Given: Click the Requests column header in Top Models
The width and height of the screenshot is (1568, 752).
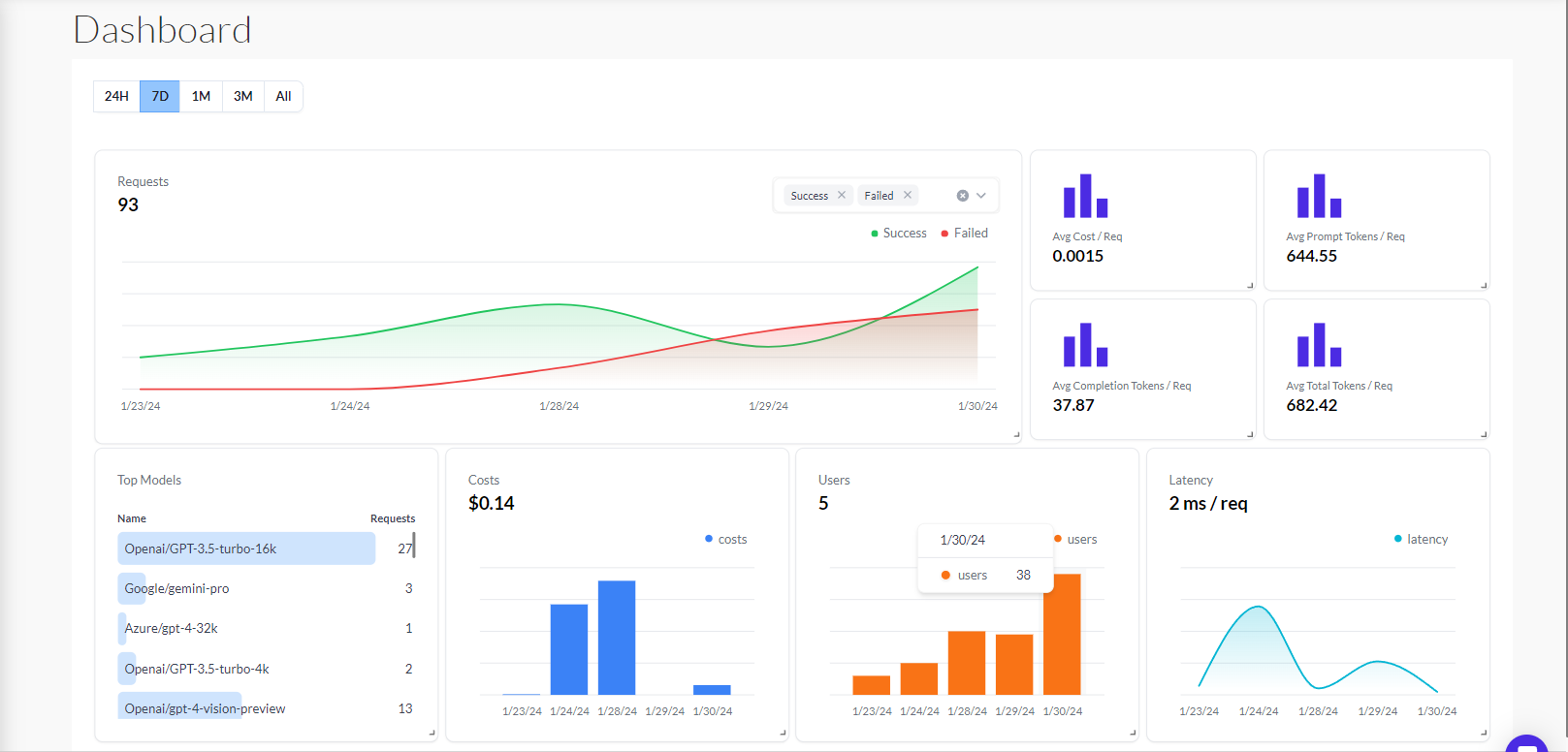Looking at the screenshot, I should tap(393, 518).
